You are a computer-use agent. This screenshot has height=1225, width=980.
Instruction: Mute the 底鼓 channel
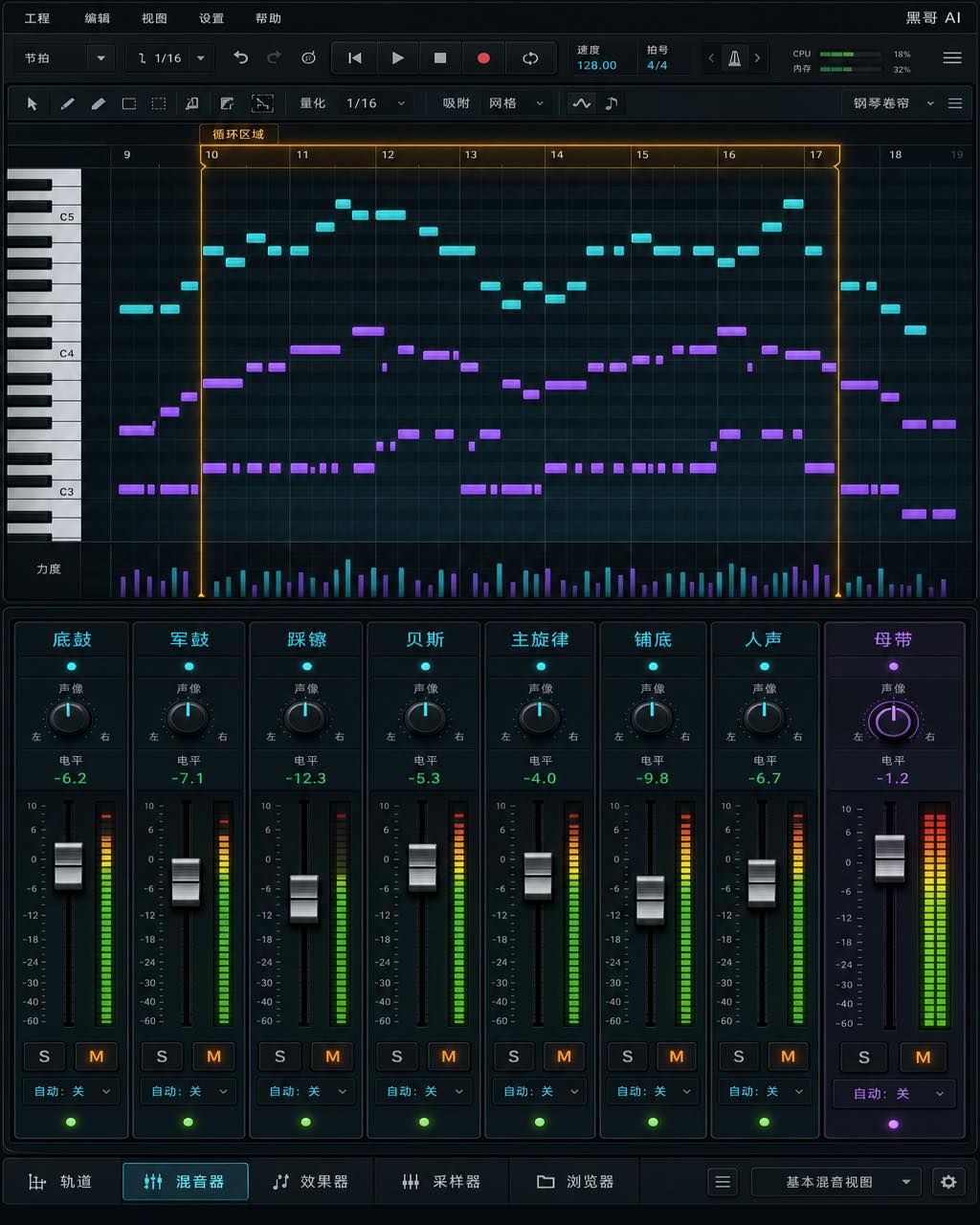pos(96,1057)
